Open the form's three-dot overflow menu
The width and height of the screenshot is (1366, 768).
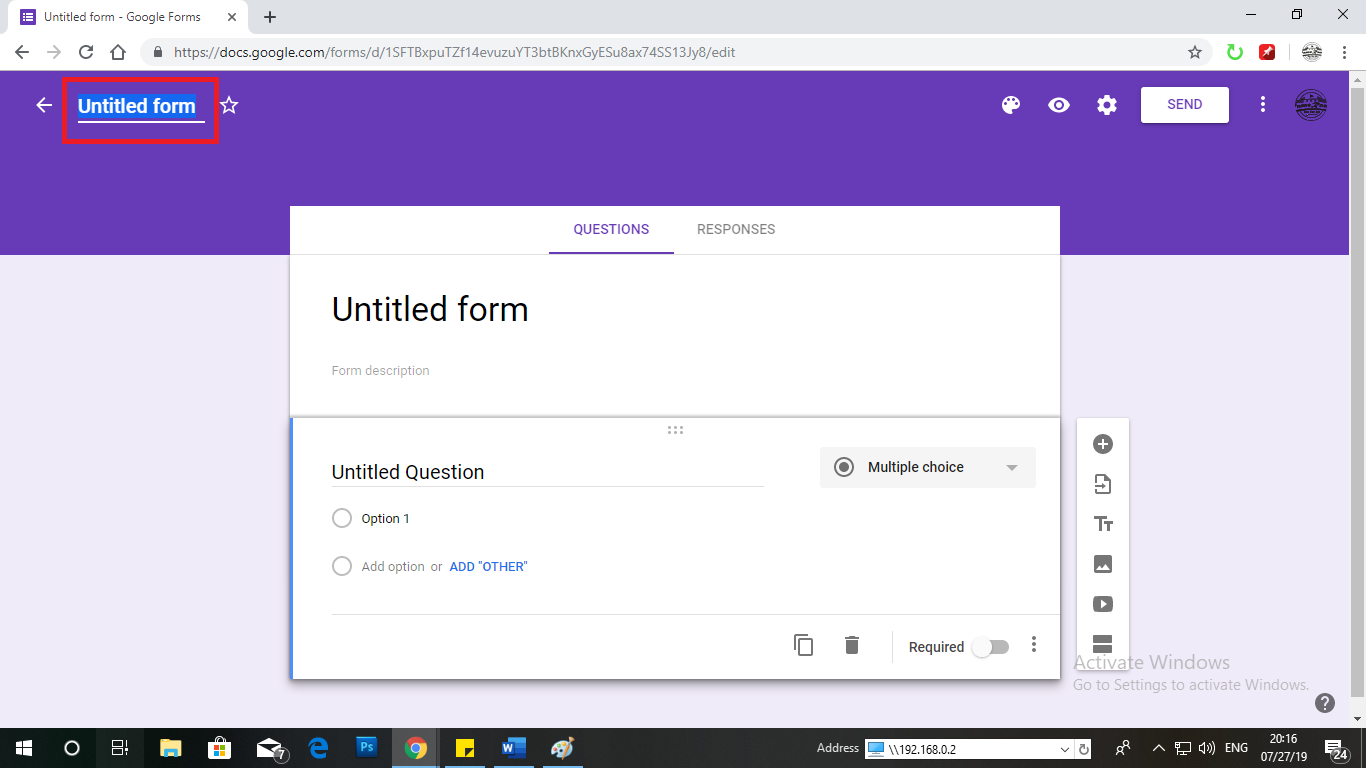pyautogui.click(x=1263, y=104)
